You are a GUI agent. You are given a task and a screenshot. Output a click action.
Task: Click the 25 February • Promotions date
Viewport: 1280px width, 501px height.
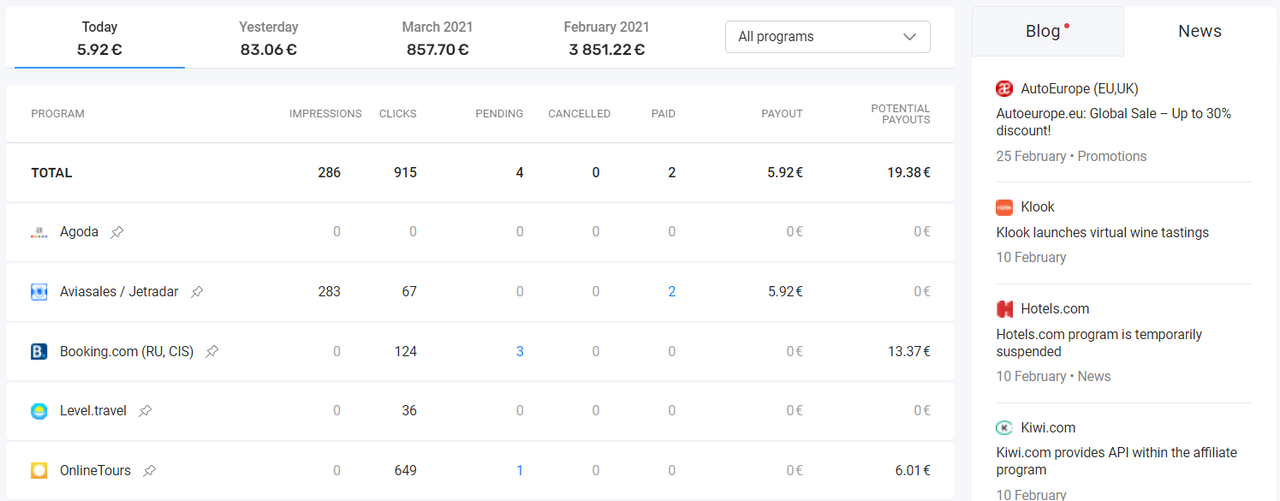[1071, 156]
